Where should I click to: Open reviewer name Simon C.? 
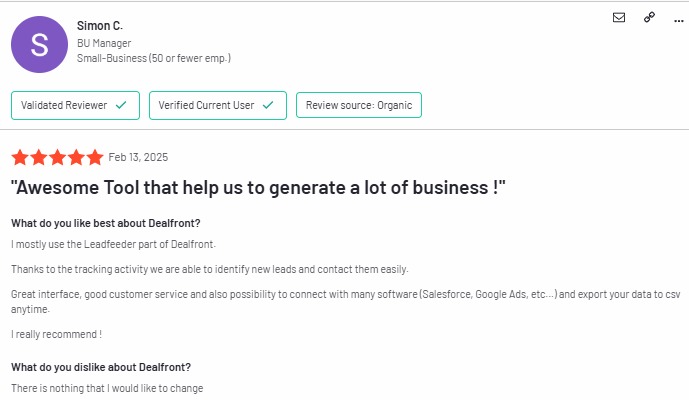coord(100,26)
